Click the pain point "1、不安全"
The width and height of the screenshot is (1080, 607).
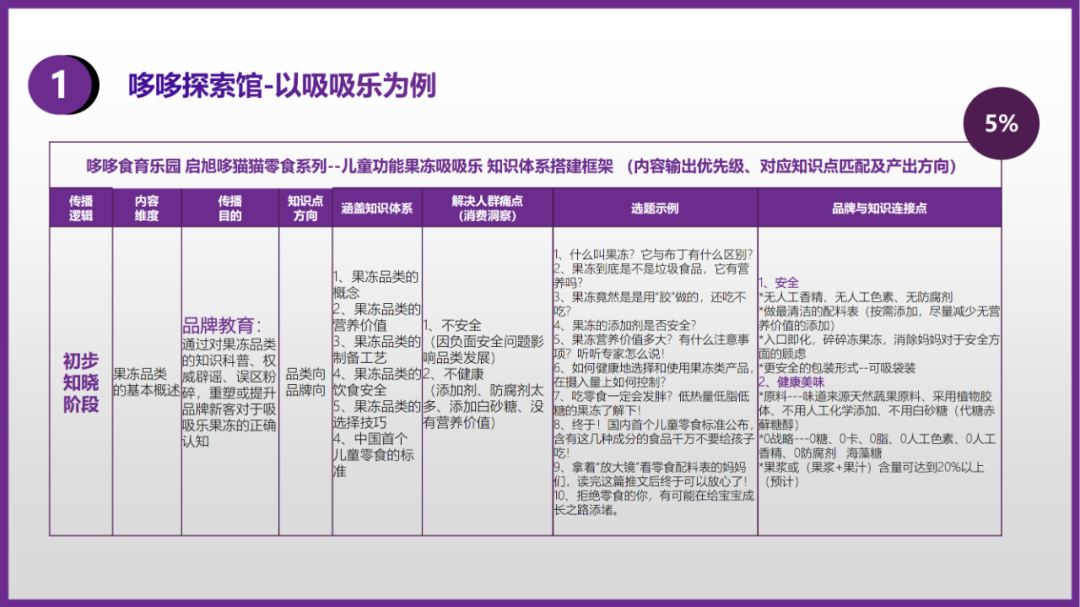coord(452,325)
